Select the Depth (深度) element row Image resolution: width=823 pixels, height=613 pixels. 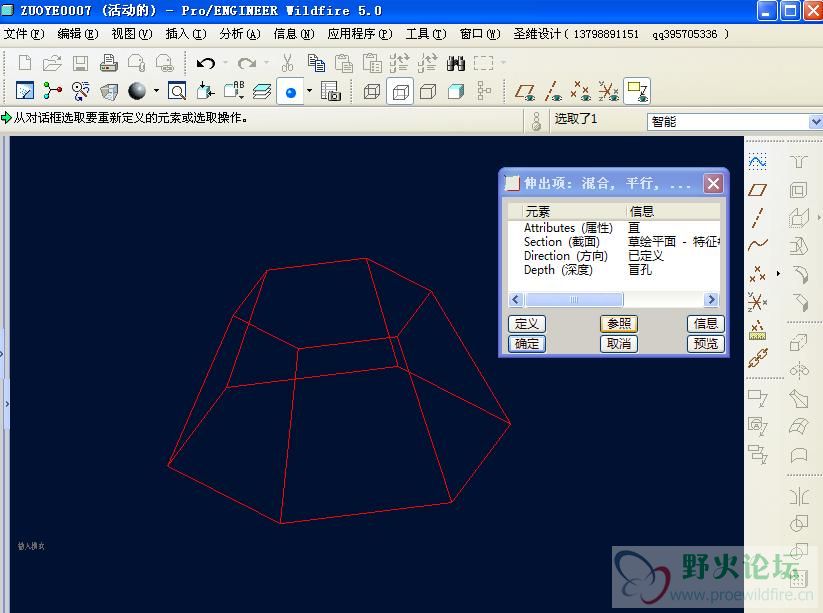(x=614, y=270)
